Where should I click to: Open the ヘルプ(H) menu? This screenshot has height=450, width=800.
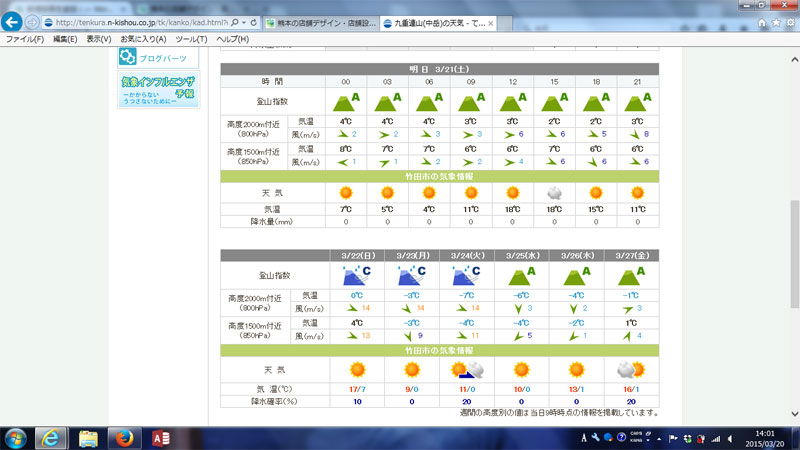click(232, 39)
